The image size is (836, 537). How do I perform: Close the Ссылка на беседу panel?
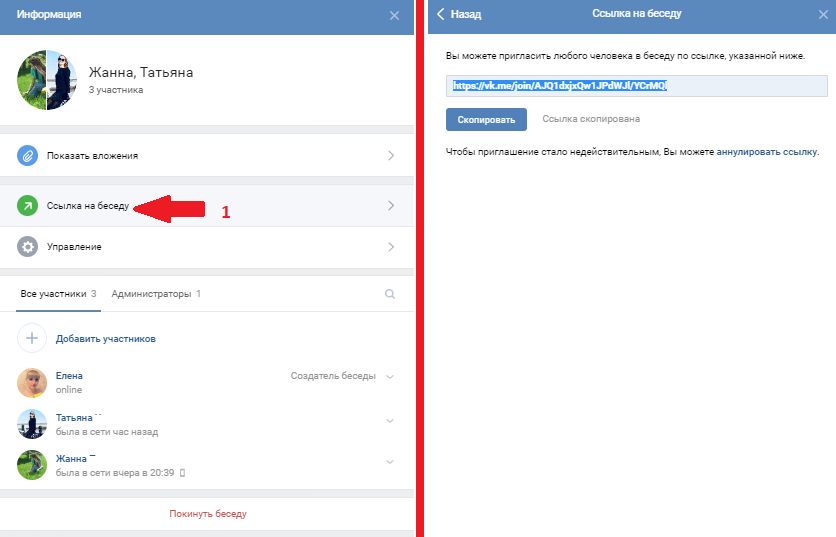[816, 15]
